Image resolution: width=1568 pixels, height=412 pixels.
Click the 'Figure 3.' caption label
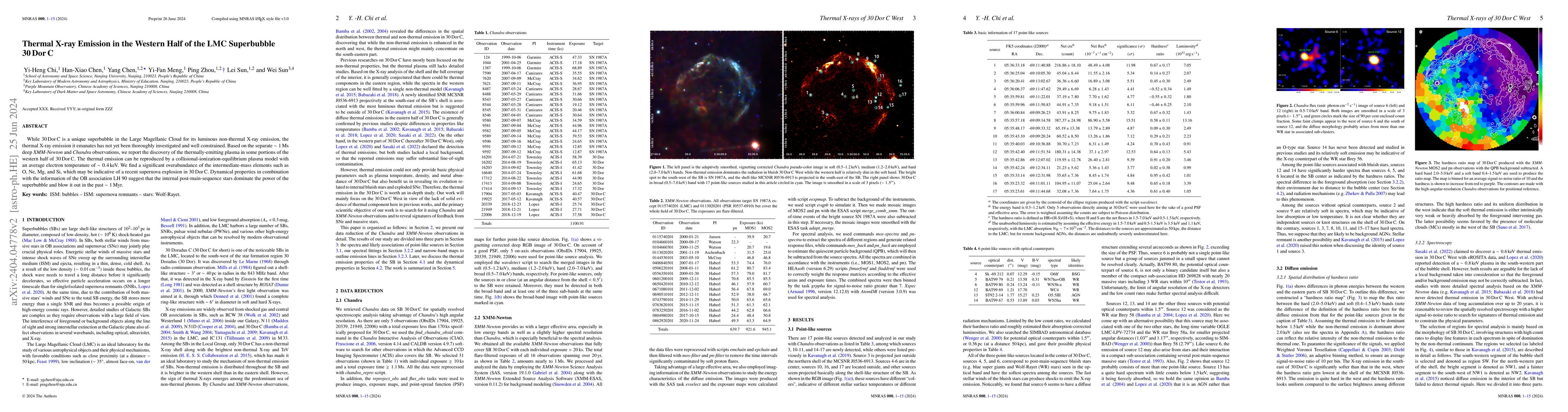[x=1423, y=162]
